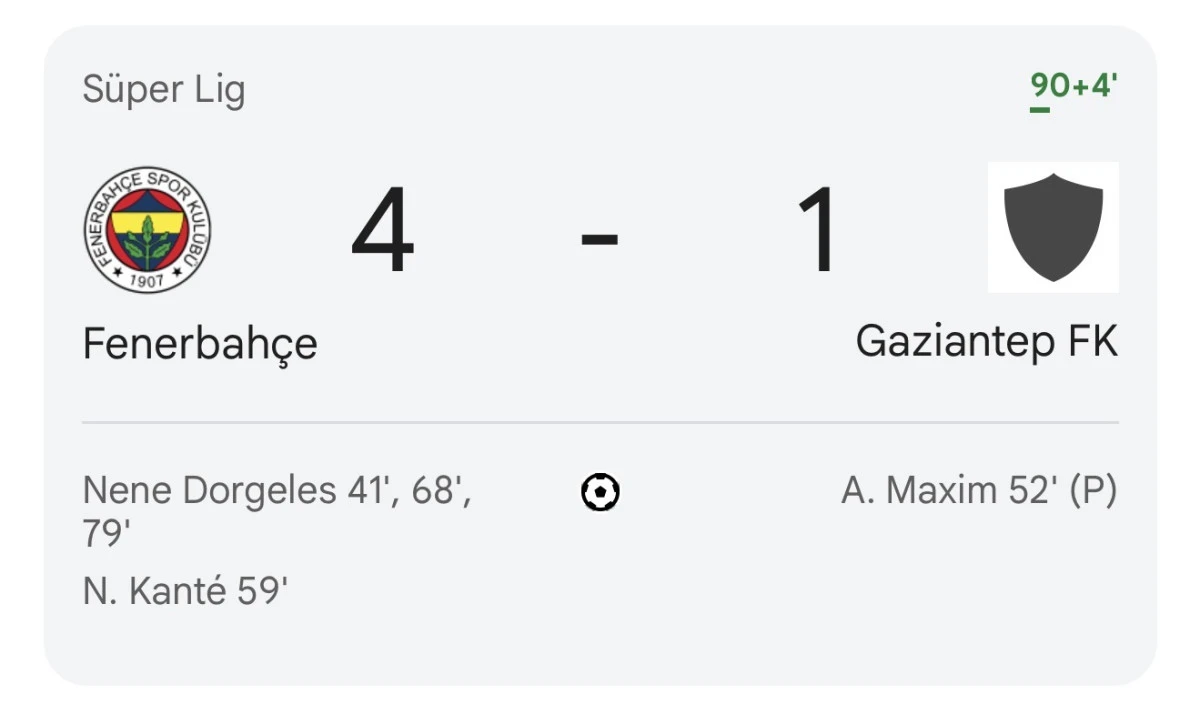Click the horizontal divider below the teams
Screen dimensions: 1200x715
[x=600, y=423]
